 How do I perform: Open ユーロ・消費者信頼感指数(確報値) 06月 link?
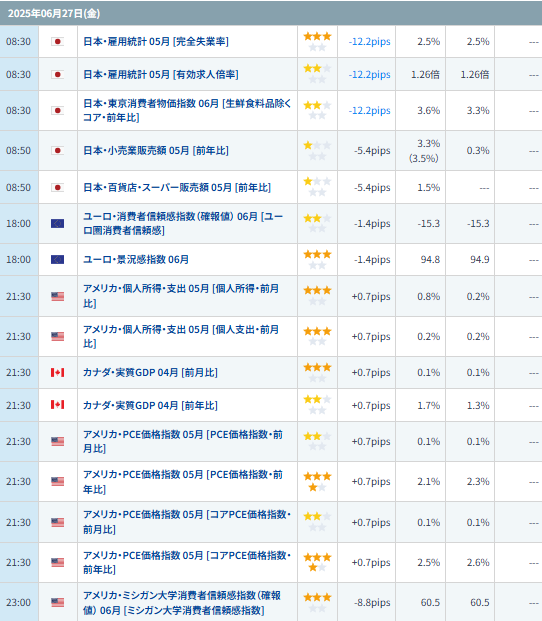point(183,223)
